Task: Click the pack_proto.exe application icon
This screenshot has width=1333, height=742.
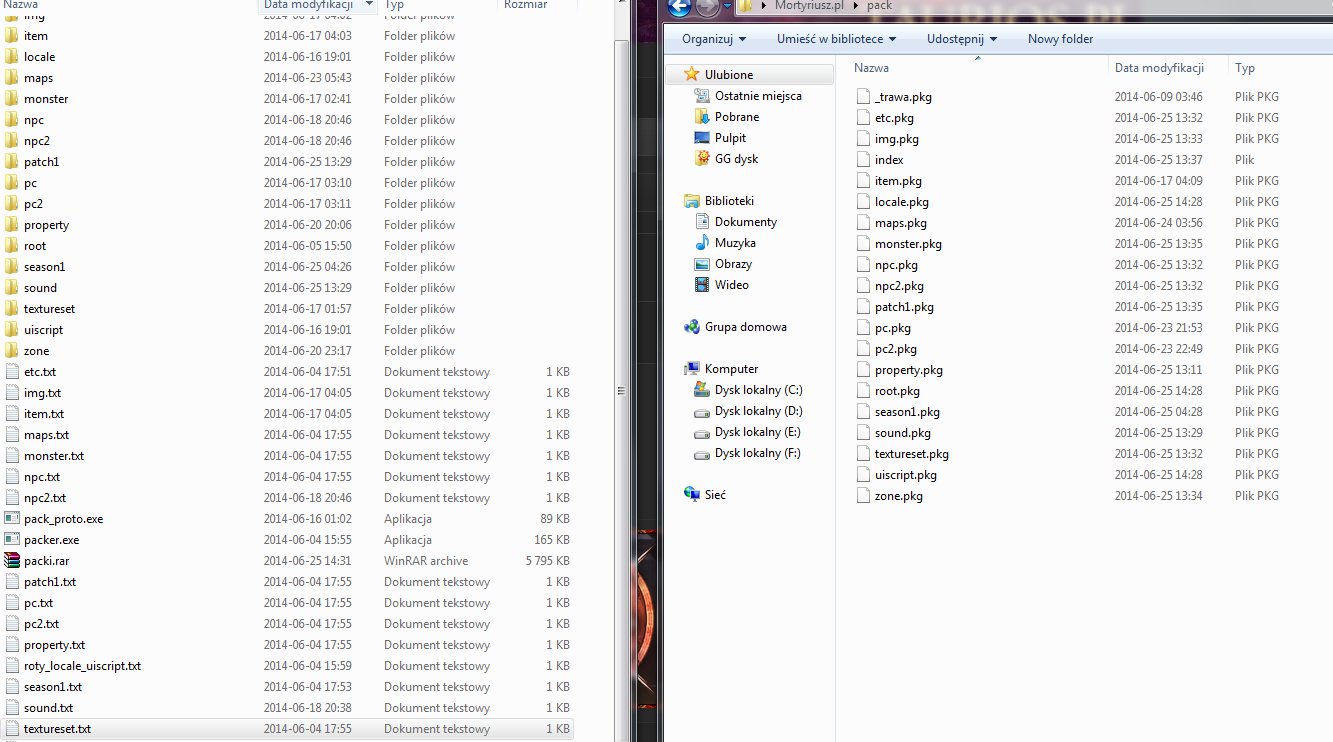Action: (x=12, y=519)
